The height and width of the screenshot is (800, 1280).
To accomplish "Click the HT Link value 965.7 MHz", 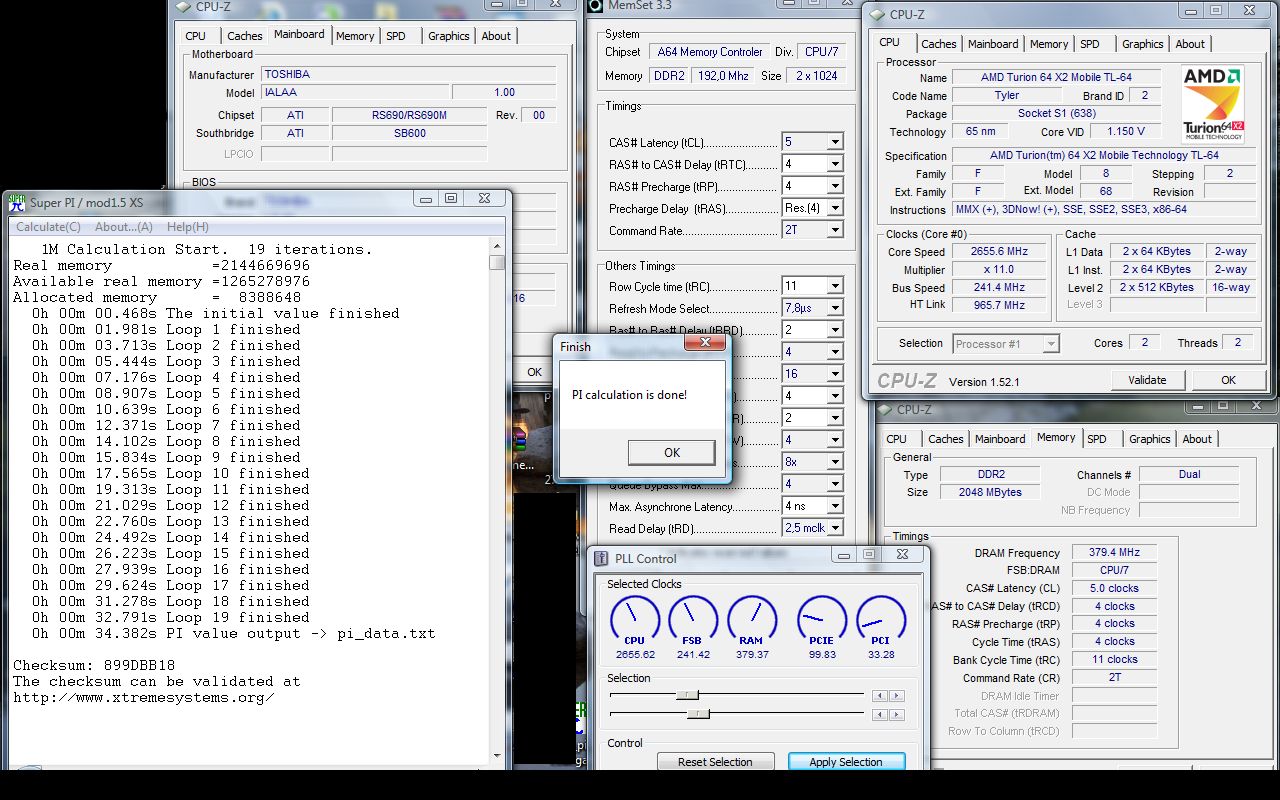I will coord(999,305).
